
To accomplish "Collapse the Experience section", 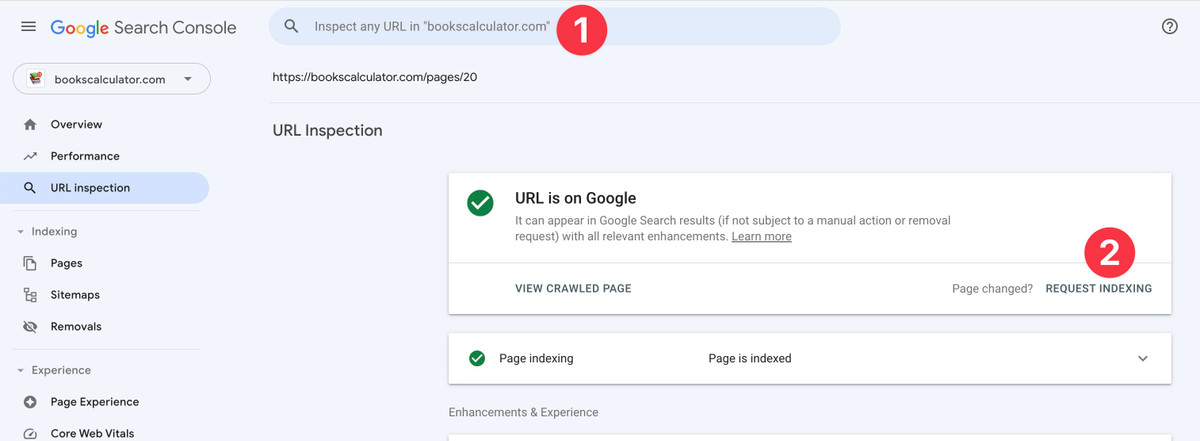I will [x=21, y=371].
